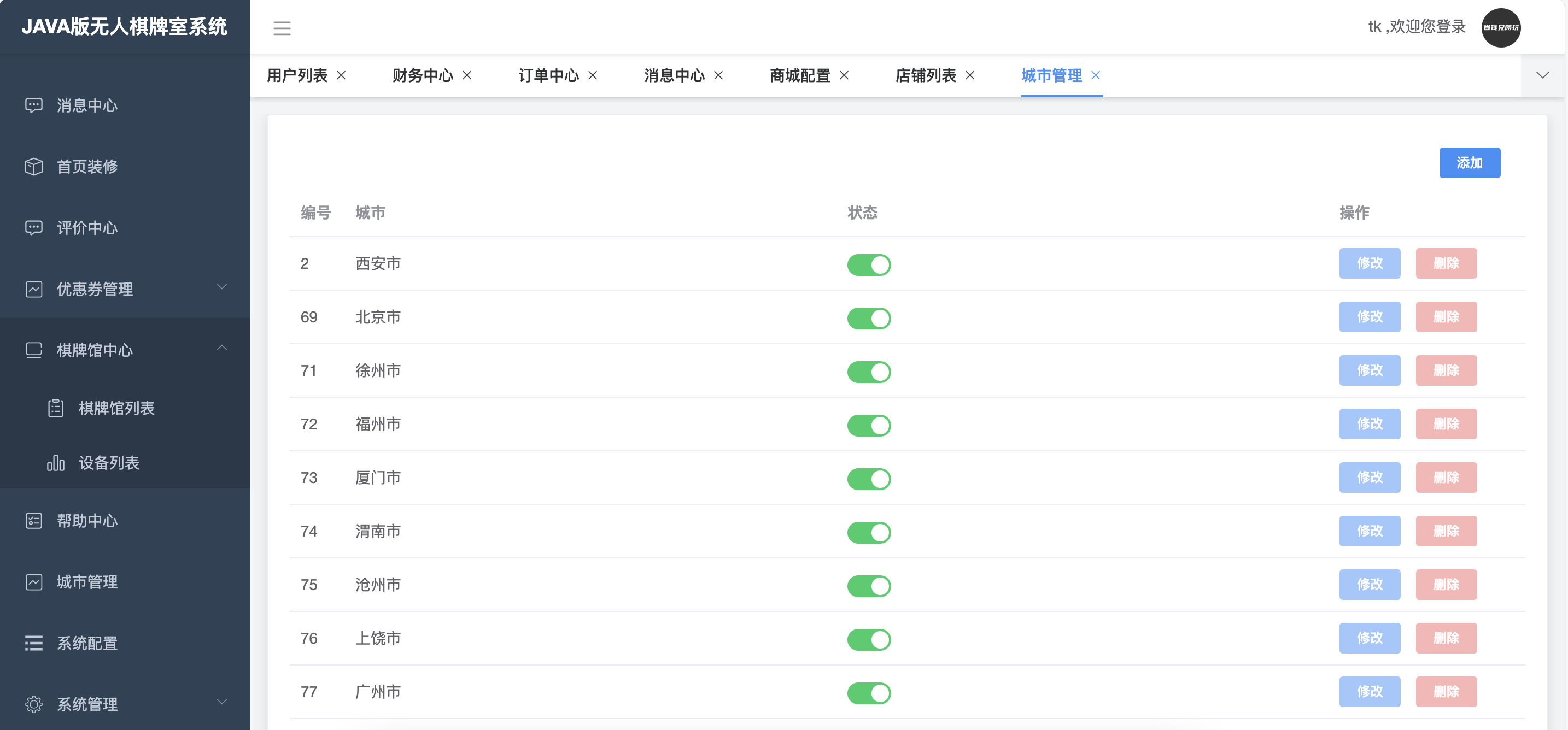
Task: Close the 订单中心 tab
Action: tap(593, 75)
